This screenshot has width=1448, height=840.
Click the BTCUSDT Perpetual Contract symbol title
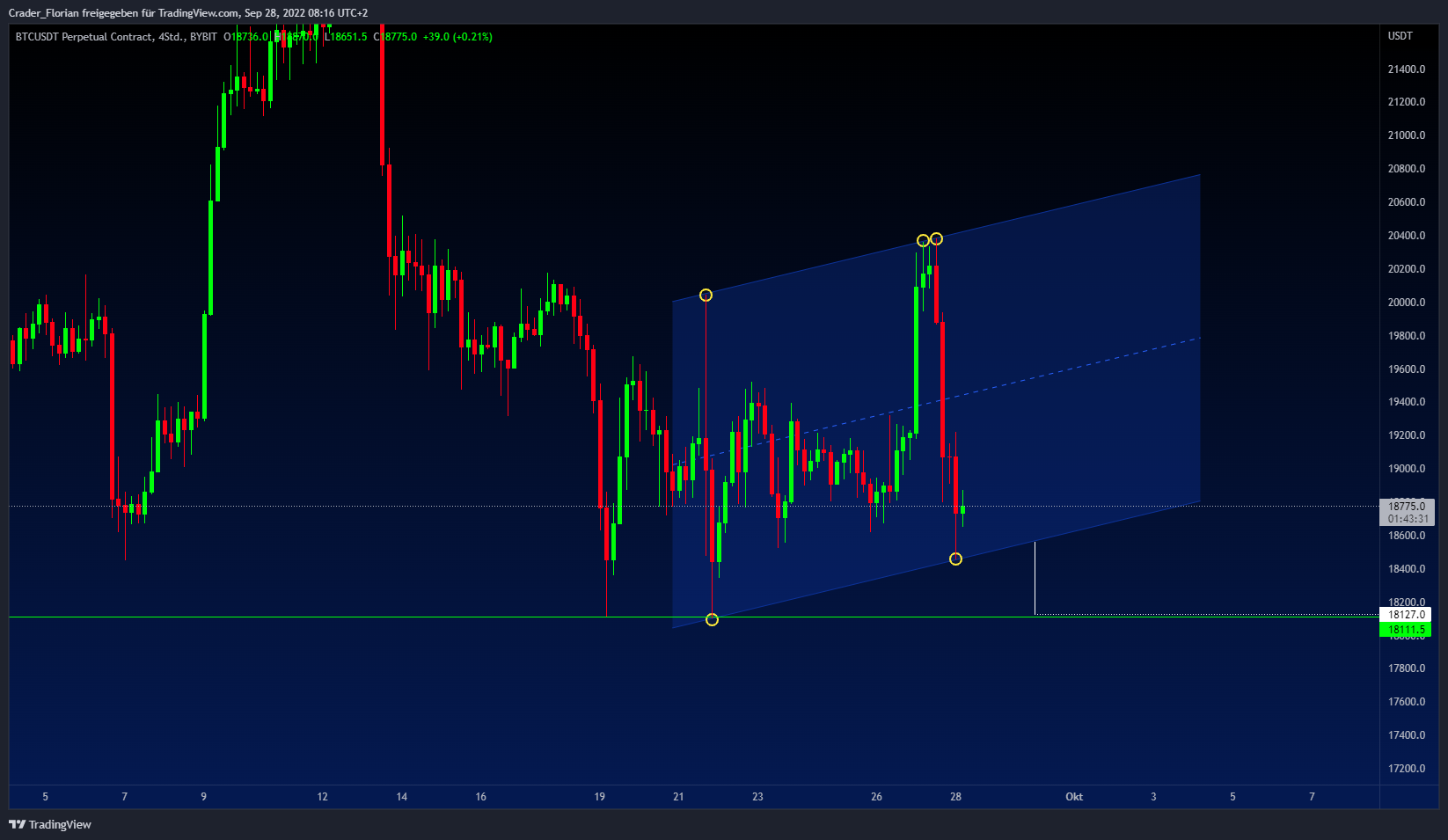(84, 37)
